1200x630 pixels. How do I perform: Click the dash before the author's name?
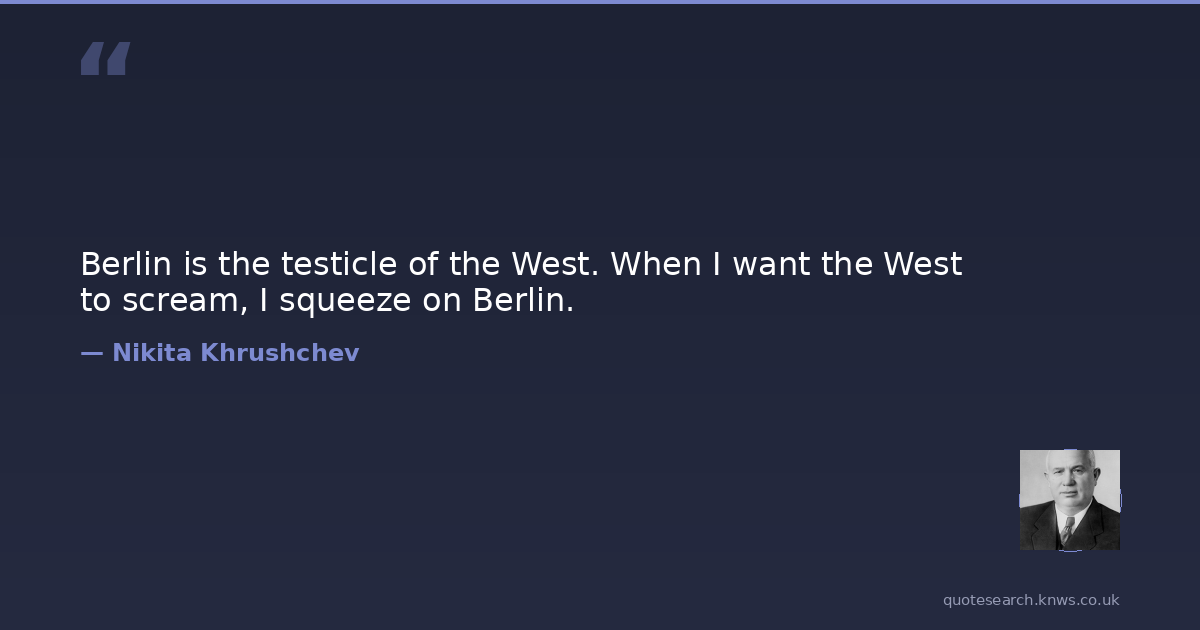(91, 353)
